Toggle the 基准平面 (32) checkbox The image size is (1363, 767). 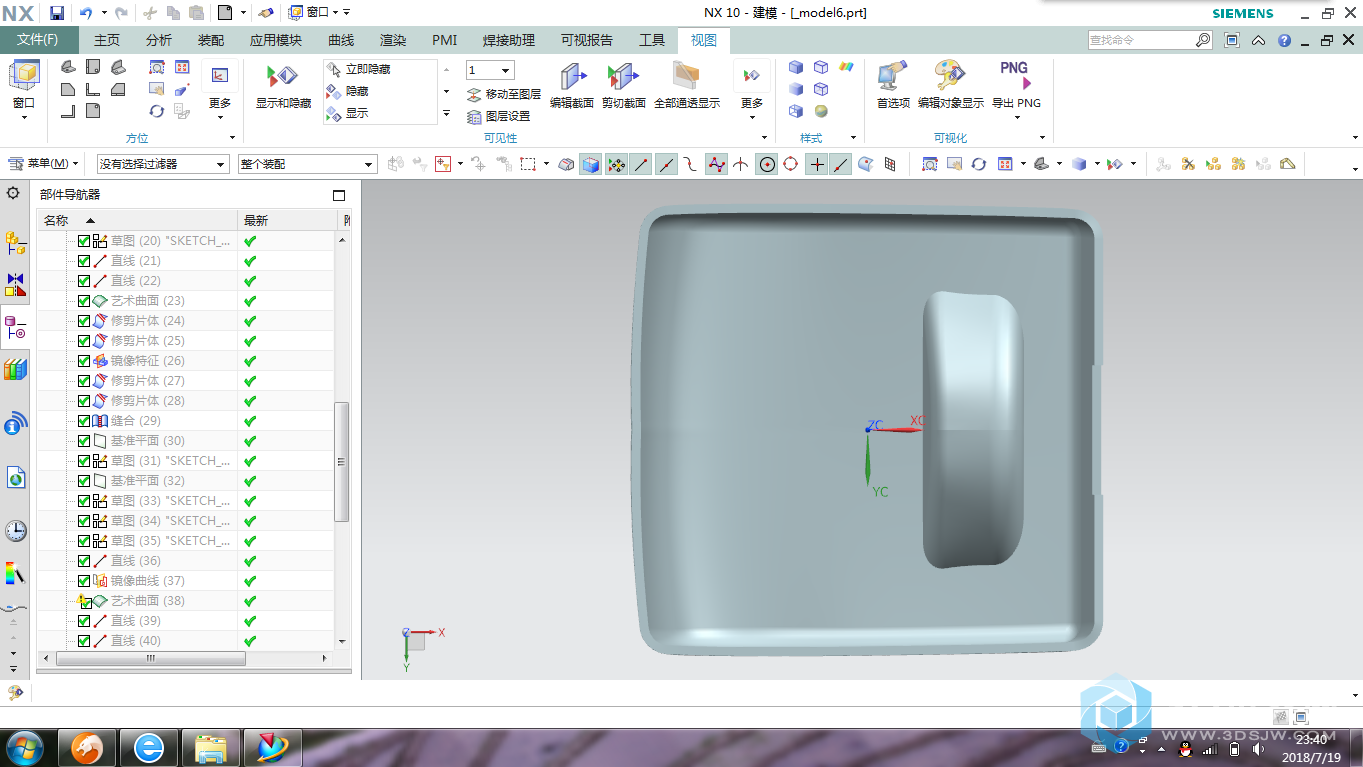(x=84, y=481)
